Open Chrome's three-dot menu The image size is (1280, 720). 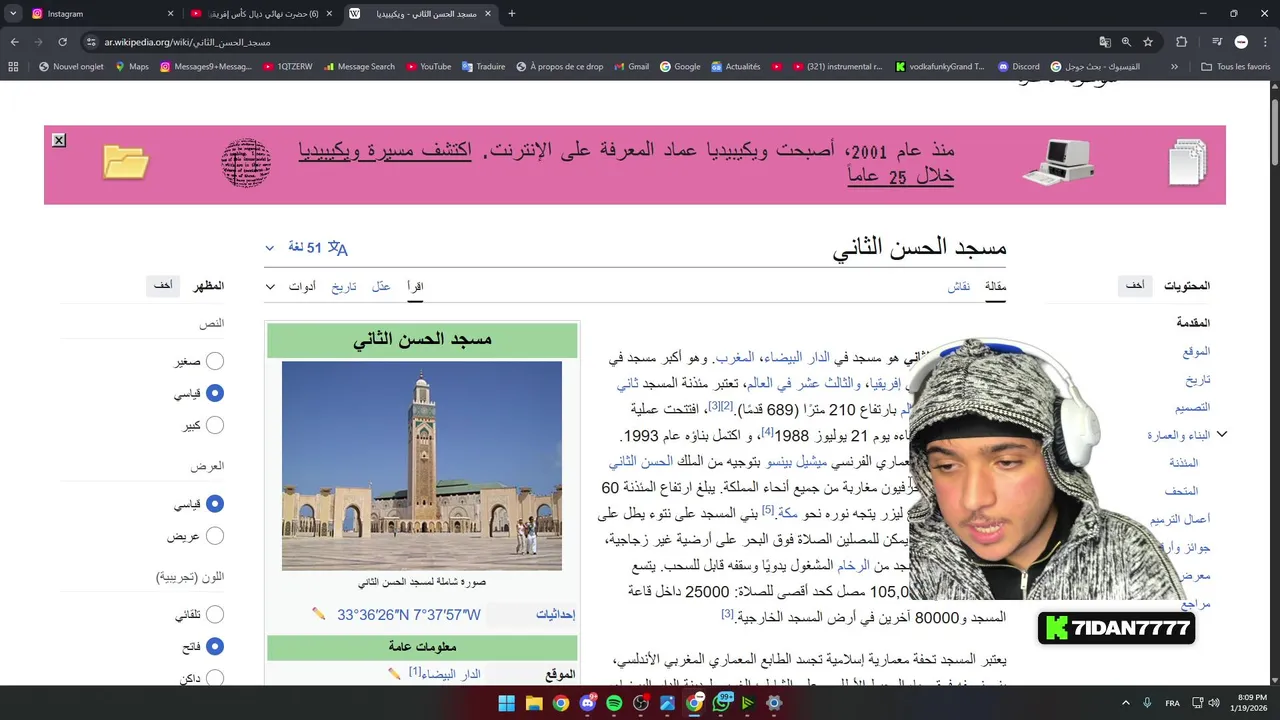(1266, 42)
